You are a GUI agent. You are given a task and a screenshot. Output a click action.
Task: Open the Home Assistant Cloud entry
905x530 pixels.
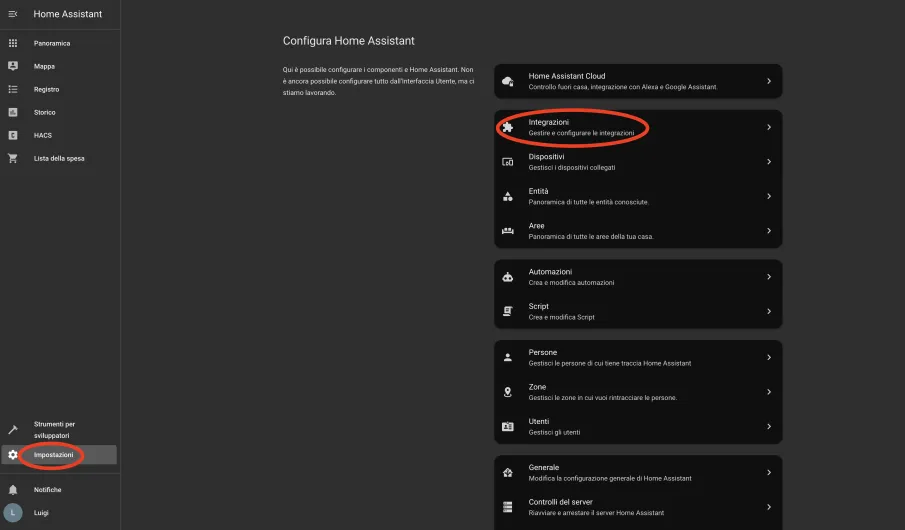coord(638,81)
